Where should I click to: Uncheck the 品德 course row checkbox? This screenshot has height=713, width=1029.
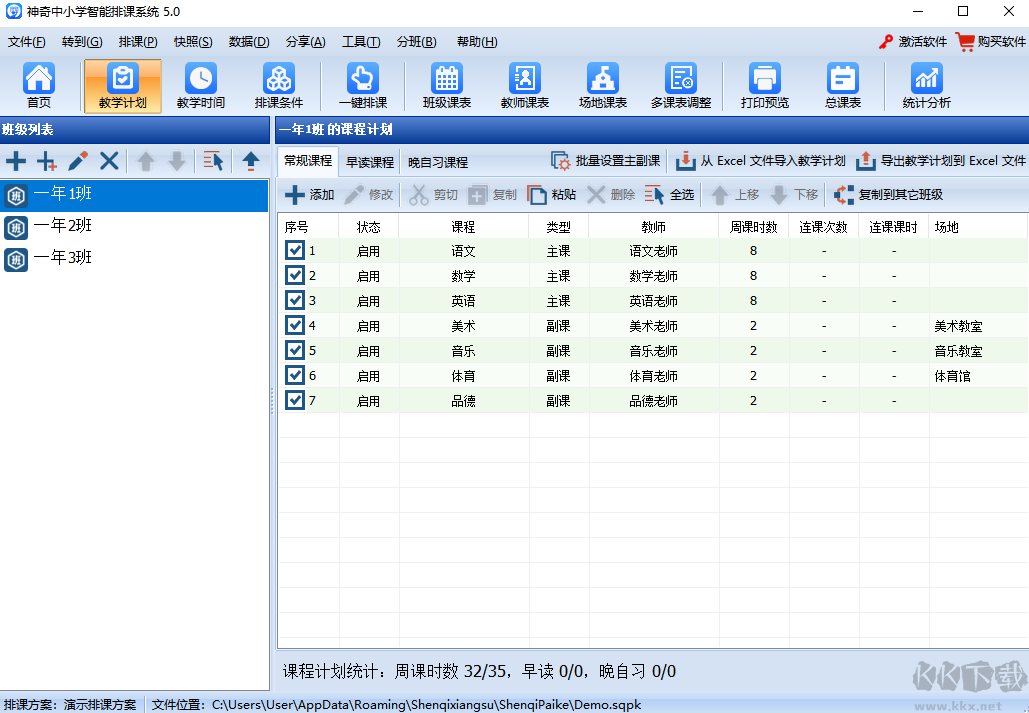point(294,401)
